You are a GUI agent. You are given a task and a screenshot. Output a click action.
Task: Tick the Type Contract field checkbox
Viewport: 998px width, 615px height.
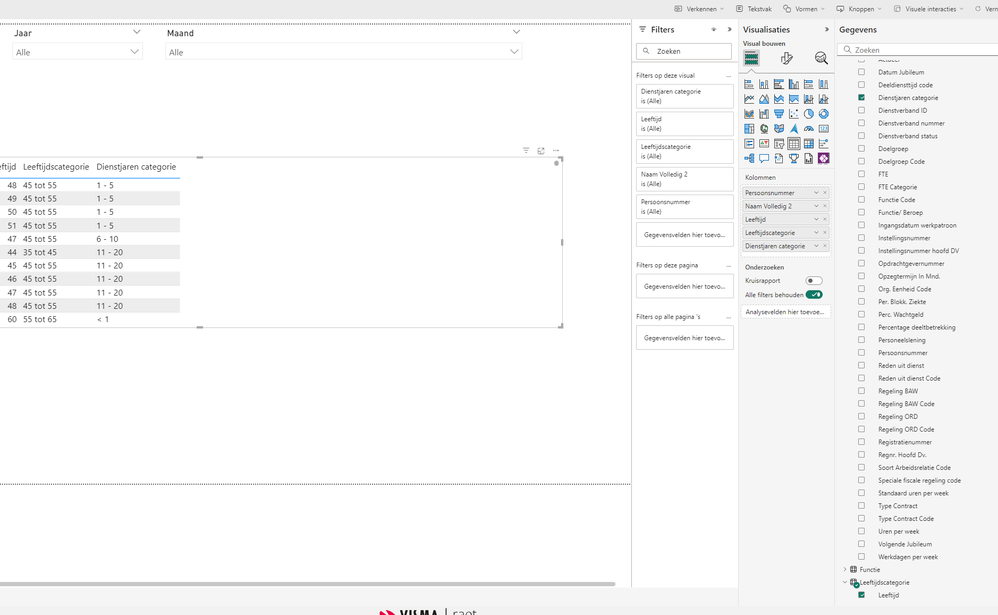861,505
